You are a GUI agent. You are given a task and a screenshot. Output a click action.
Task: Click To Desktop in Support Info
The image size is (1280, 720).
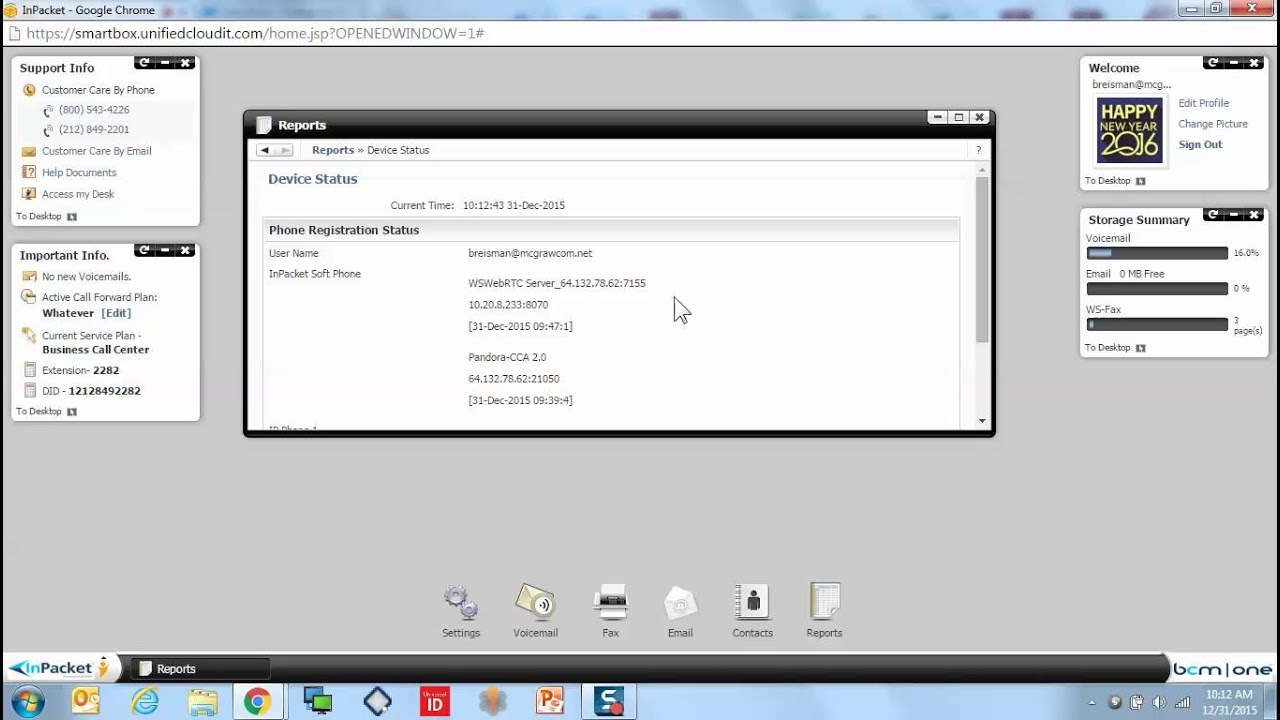point(46,217)
